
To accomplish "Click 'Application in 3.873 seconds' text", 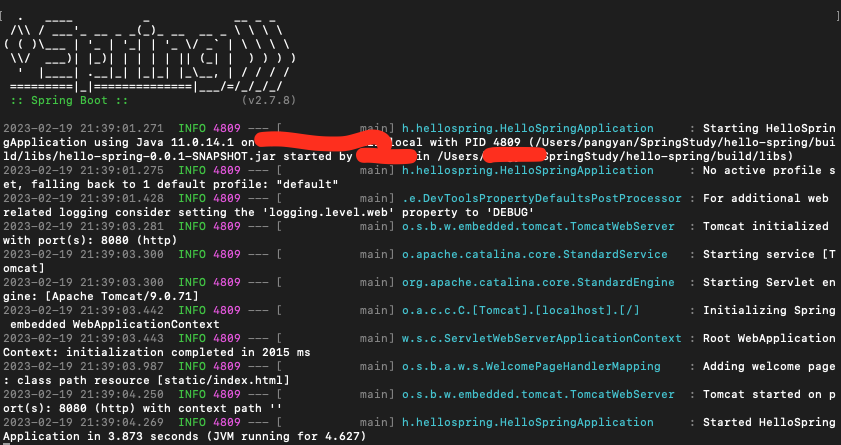I will click(101, 436).
